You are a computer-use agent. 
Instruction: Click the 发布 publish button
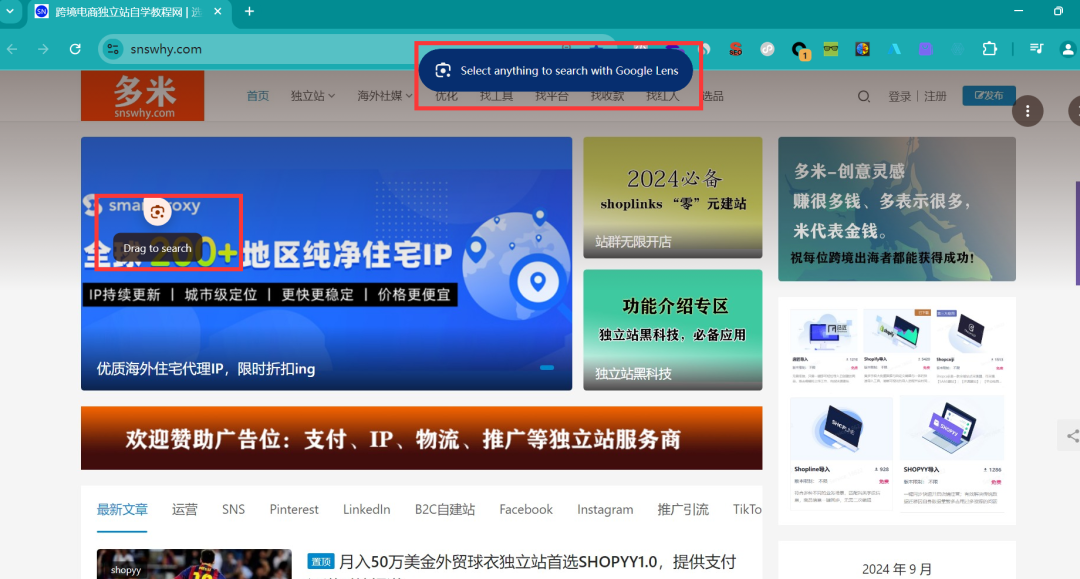click(988, 96)
